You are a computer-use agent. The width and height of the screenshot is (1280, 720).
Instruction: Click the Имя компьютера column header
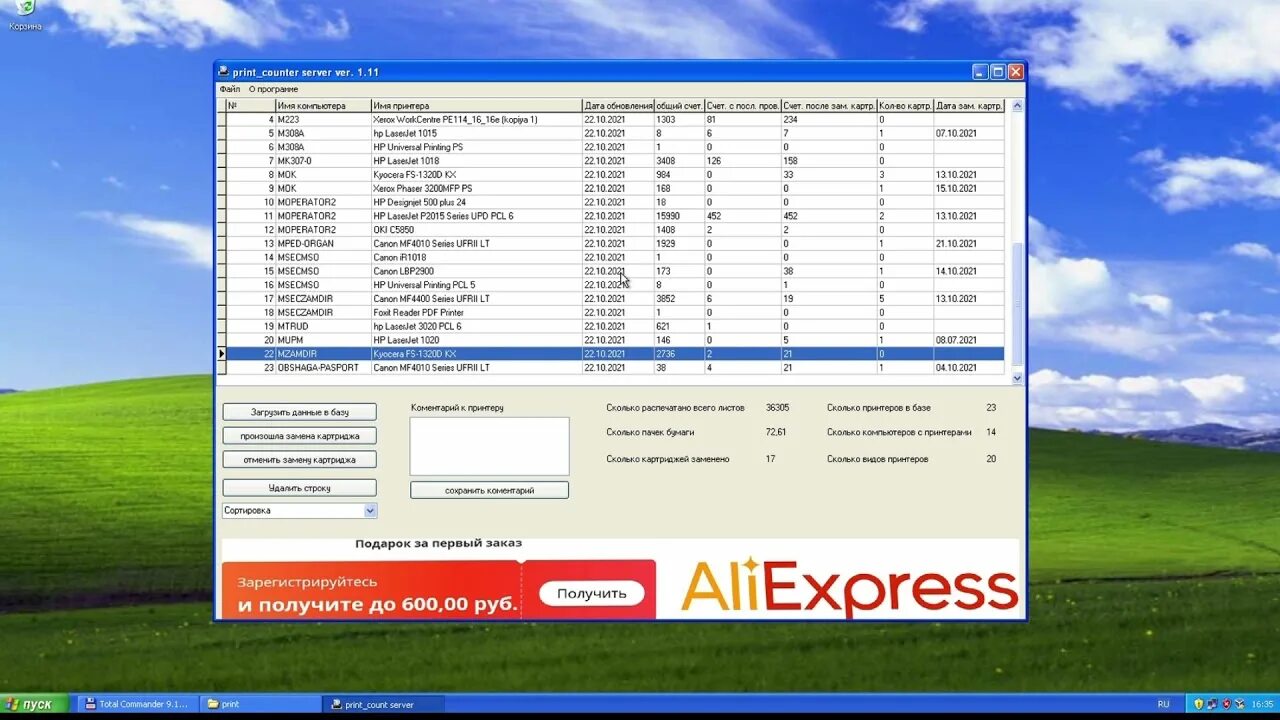coord(323,106)
